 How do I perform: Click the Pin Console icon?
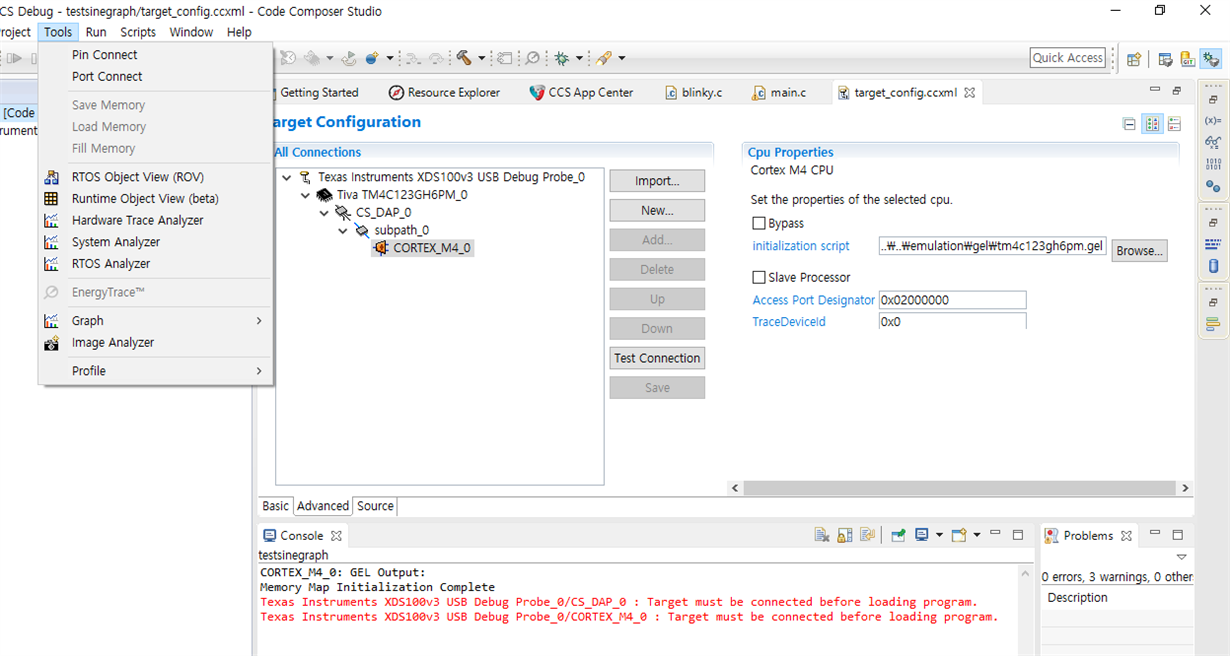click(x=898, y=535)
